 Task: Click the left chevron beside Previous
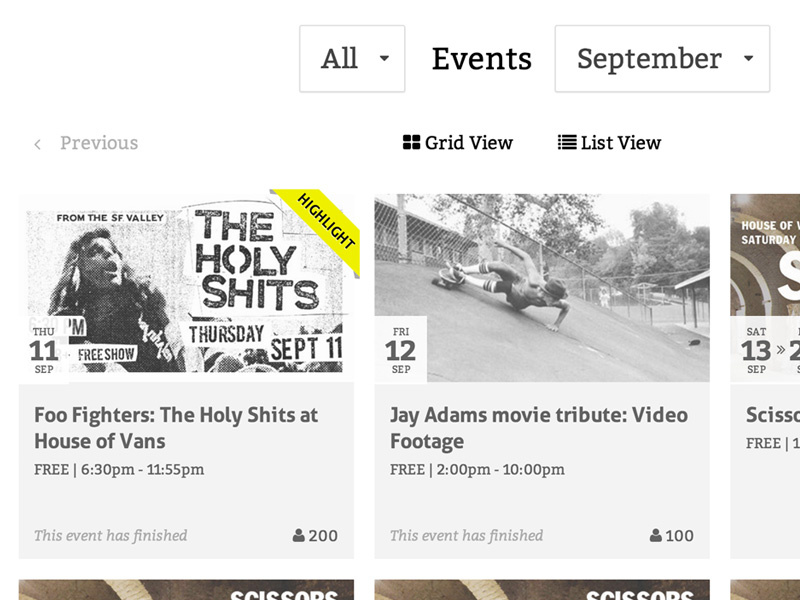(37, 143)
